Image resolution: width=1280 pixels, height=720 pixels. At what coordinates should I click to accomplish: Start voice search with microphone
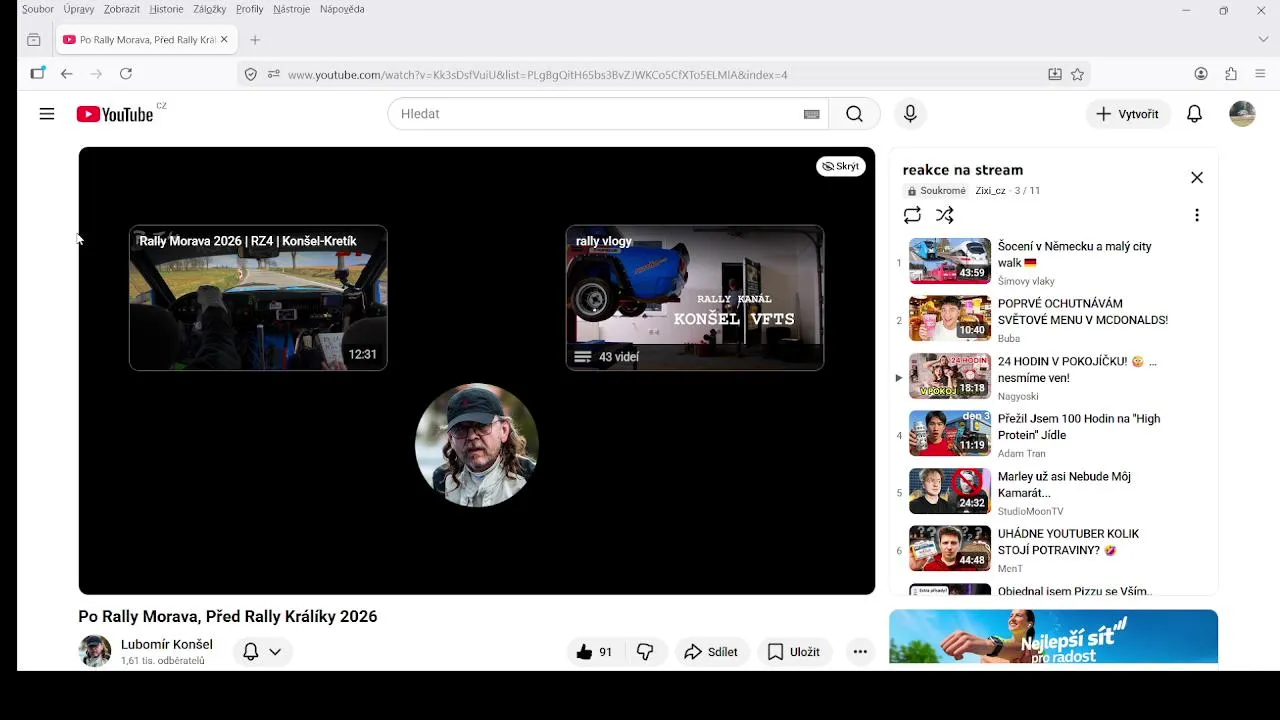pyautogui.click(x=910, y=114)
